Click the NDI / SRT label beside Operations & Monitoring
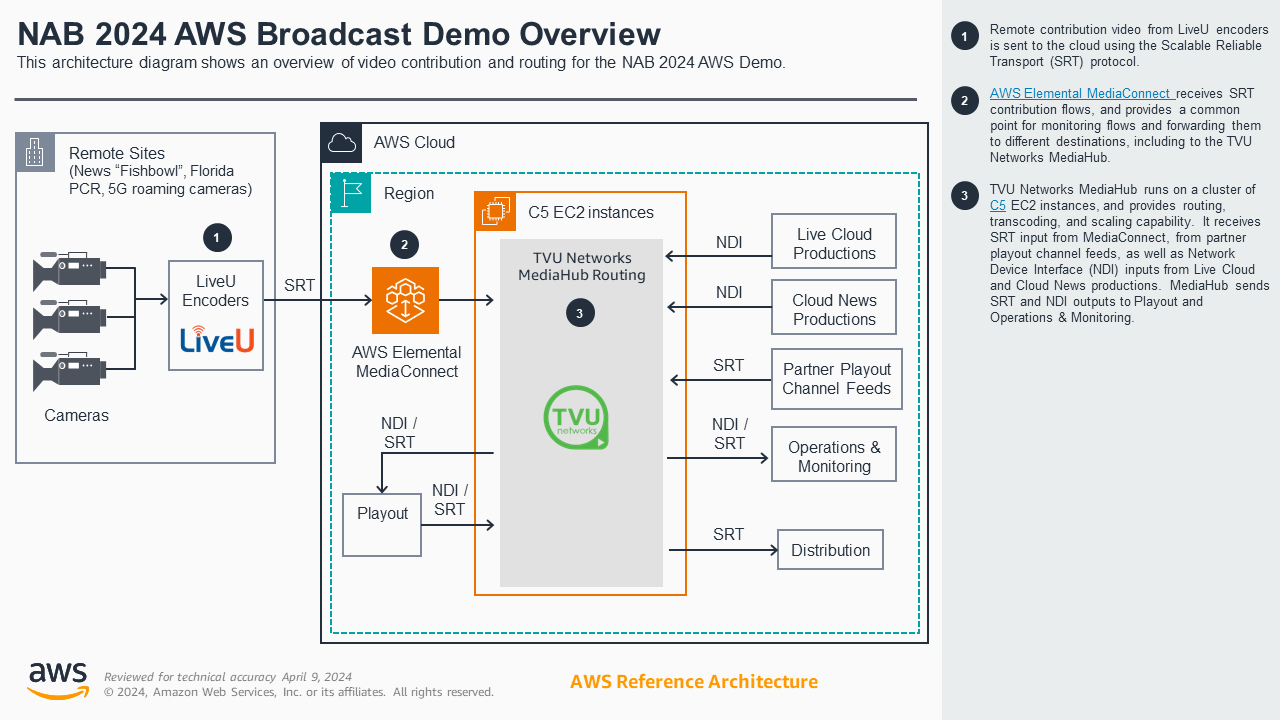The height and width of the screenshot is (720, 1280). [x=730, y=434]
